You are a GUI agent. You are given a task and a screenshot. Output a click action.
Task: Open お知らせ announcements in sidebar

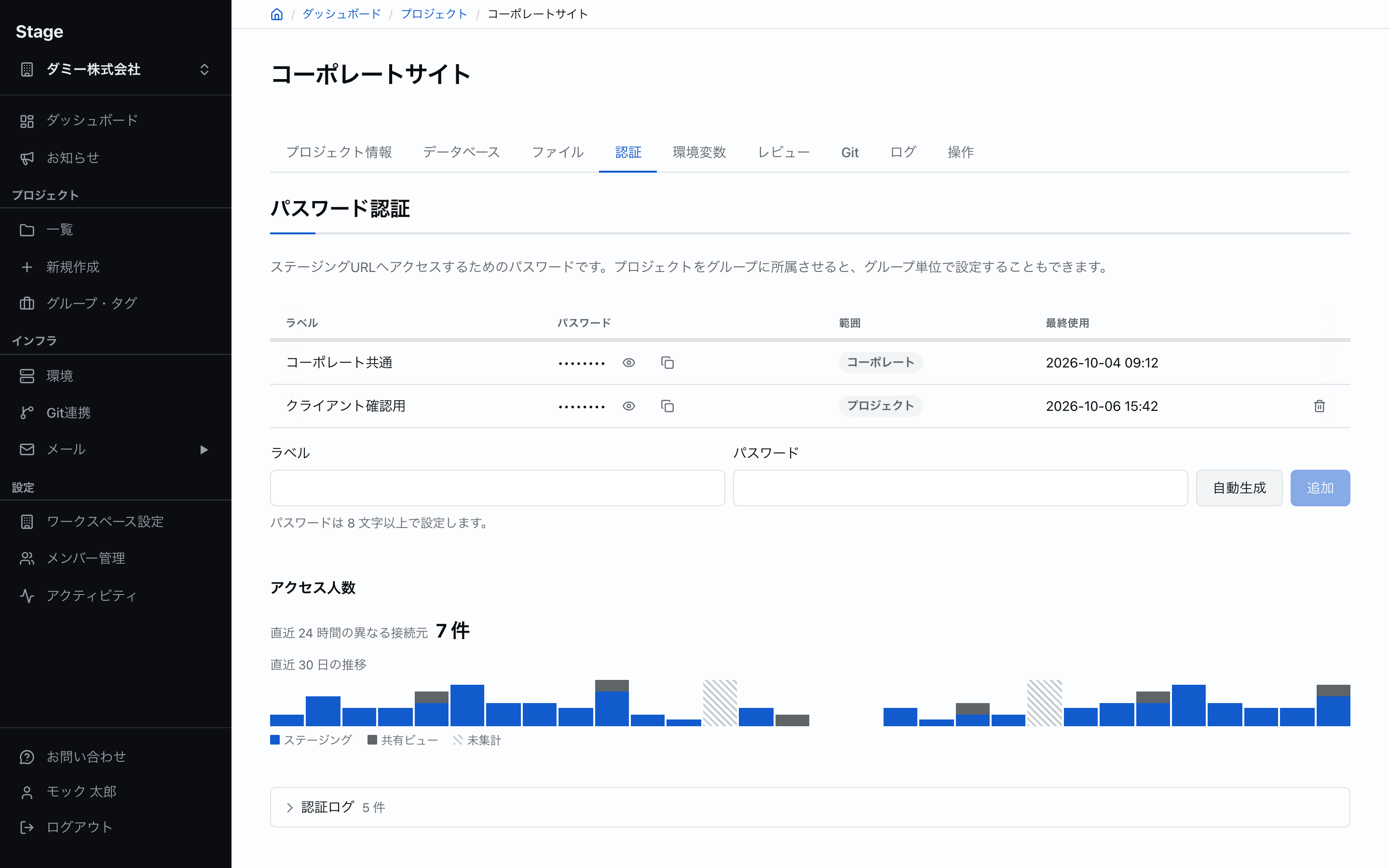point(115,158)
